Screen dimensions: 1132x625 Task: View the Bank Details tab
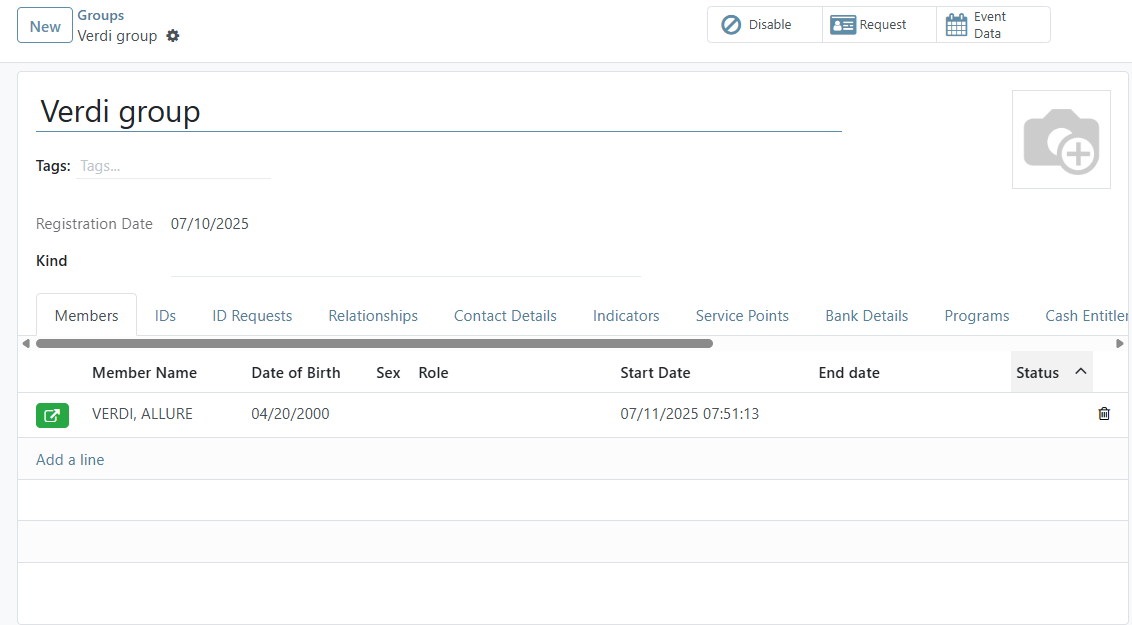point(866,315)
